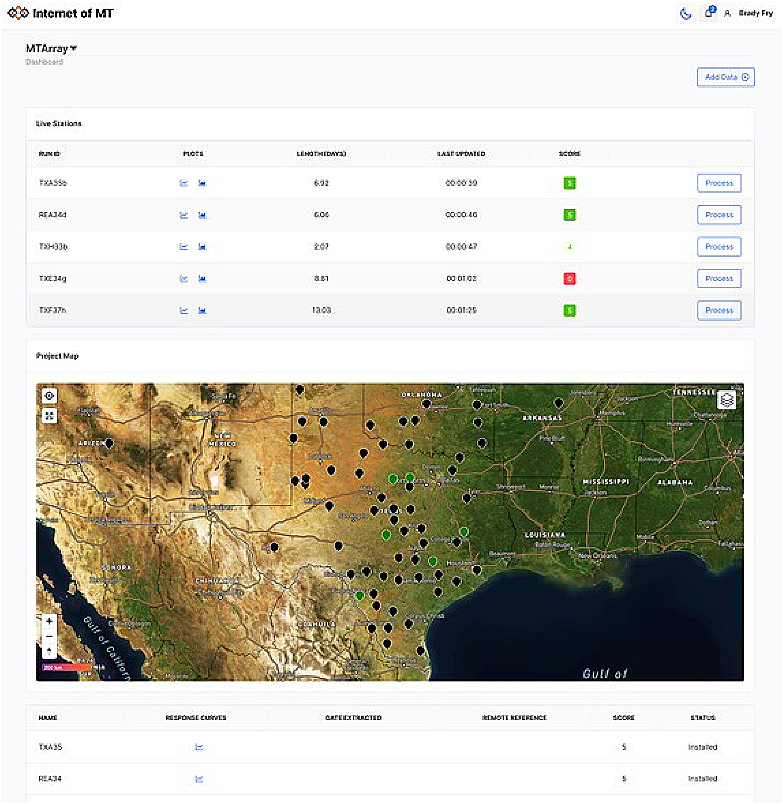783x804 pixels.
Task: Select run ID TXH33b
Action: coord(53,247)
